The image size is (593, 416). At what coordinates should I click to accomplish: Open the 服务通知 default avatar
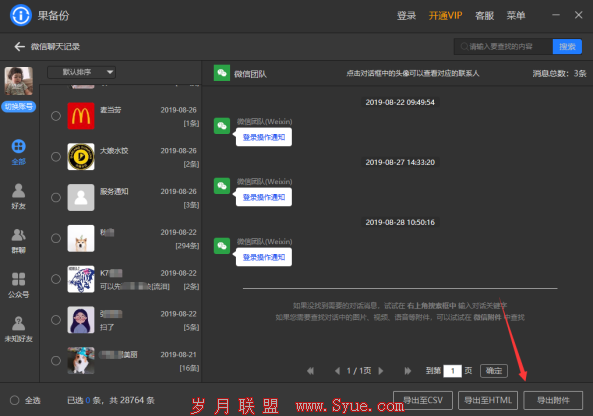(81, 197)
